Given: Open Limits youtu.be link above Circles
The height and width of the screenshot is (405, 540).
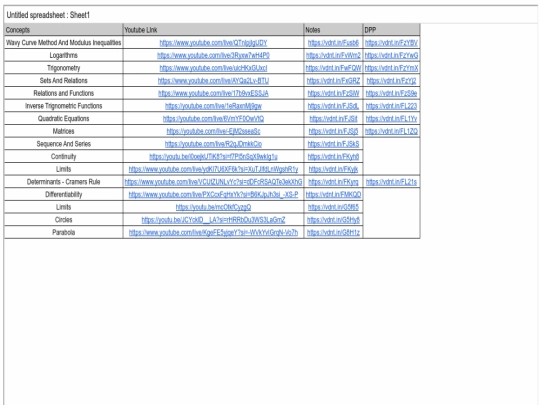Looking at the screenshot, I should click(x=213, y=207).
